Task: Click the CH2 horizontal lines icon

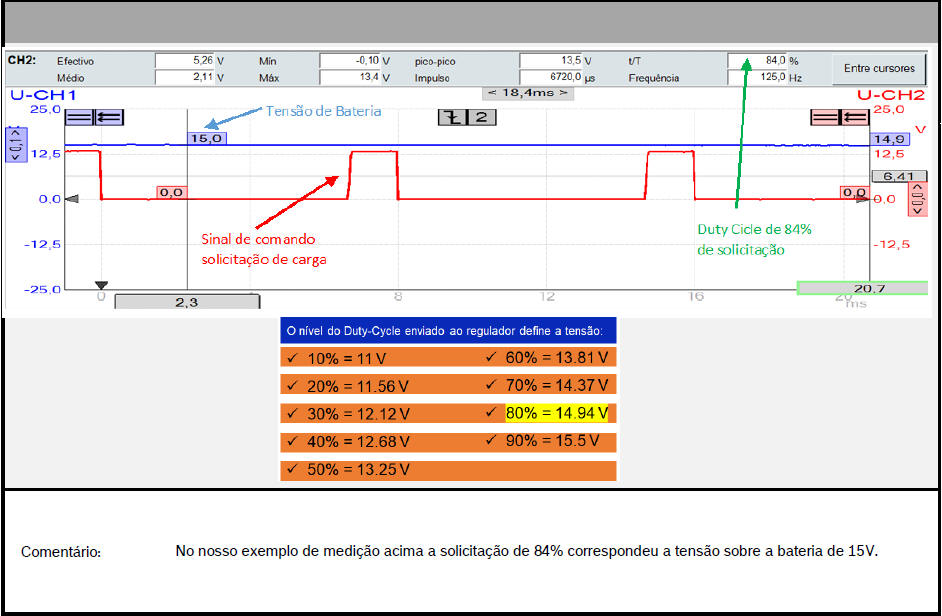Action: coord(825,117)
